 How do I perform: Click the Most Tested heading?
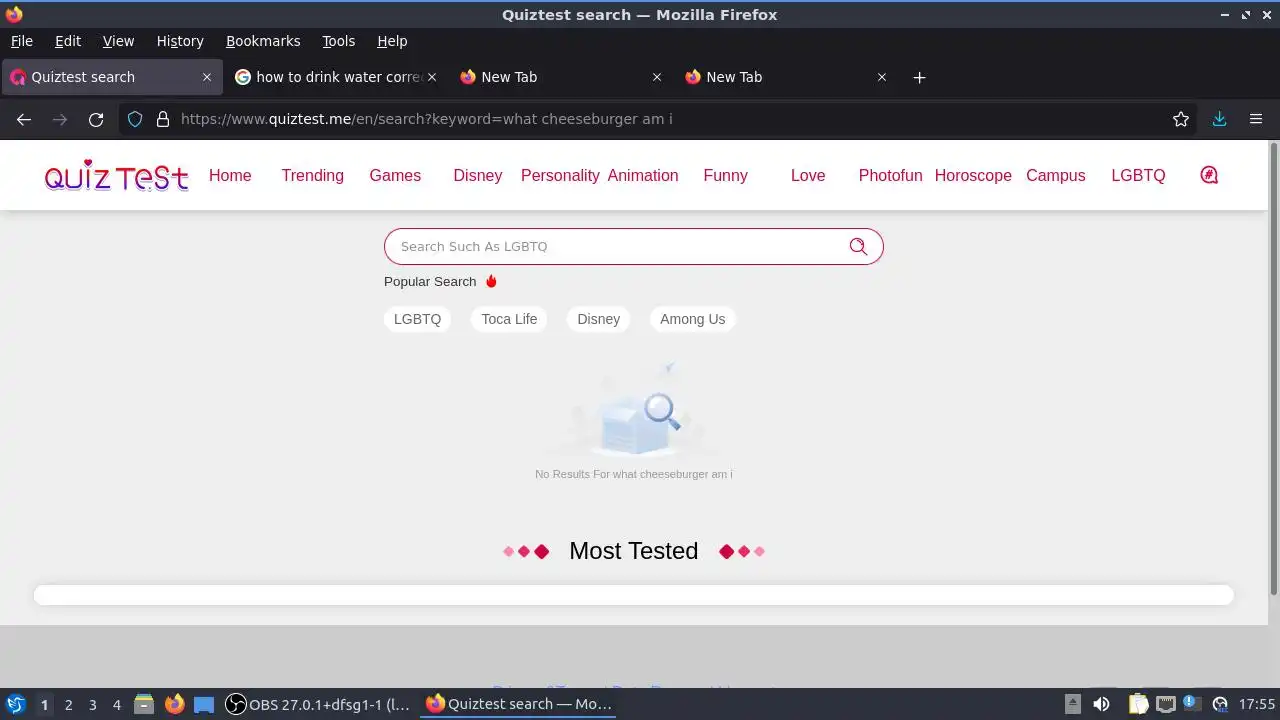pos(633,551)
